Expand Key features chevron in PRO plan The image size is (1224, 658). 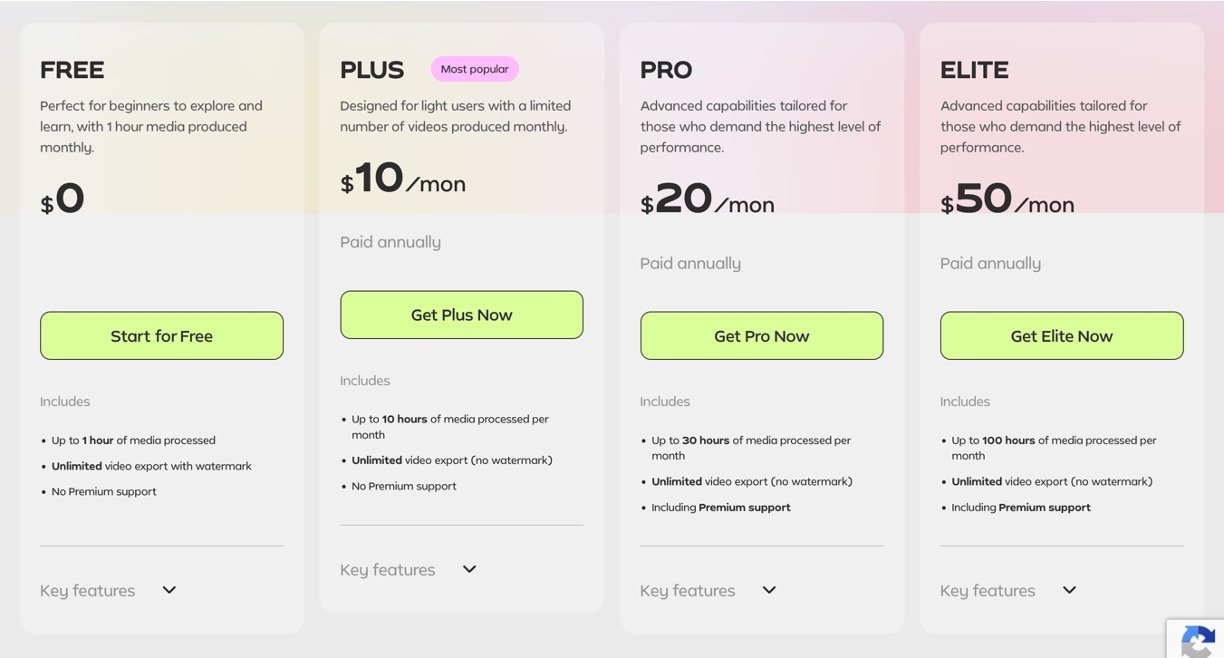point(769,590)
